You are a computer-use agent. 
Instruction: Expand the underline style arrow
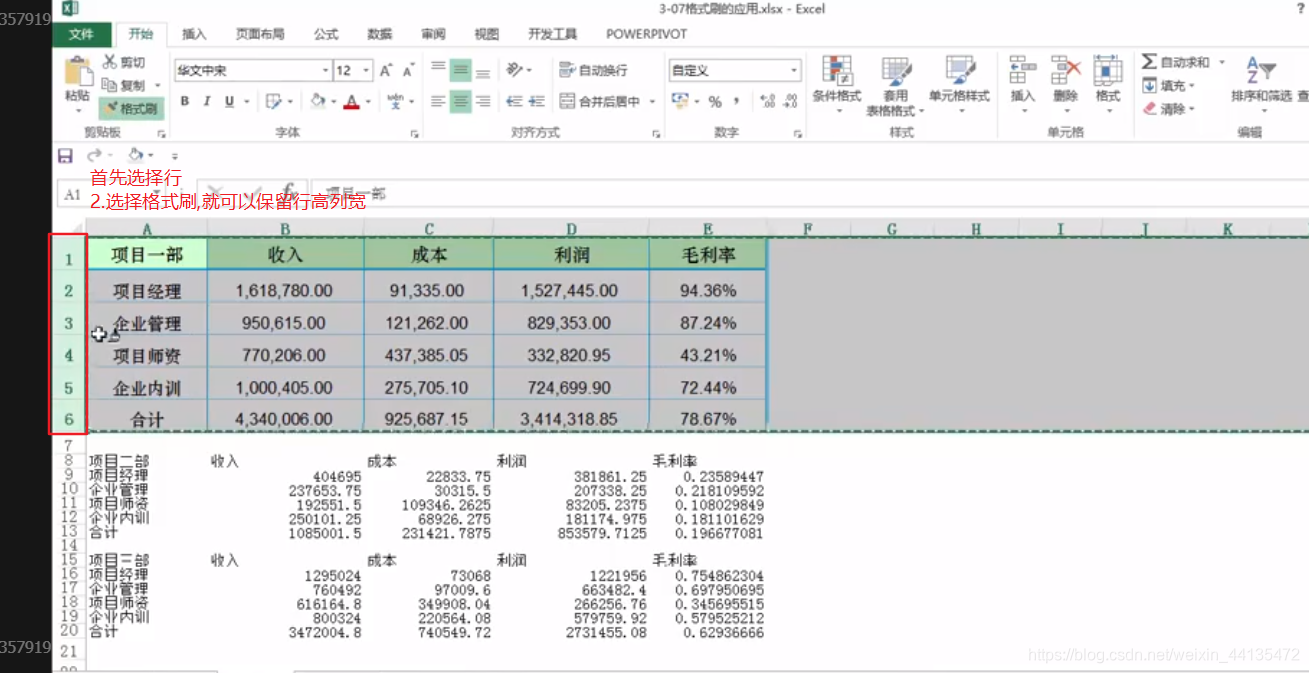pos(246,101)
